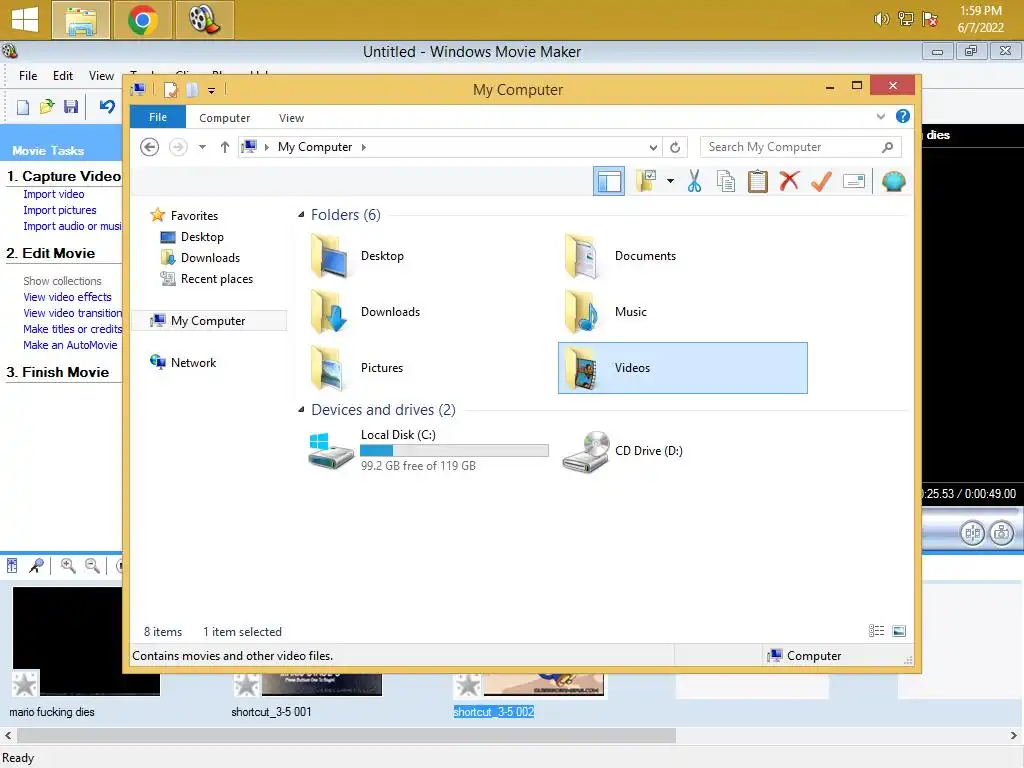The image size is (1024, 768).
Task: Click the Refresh button in address bar
Action: 675,148
